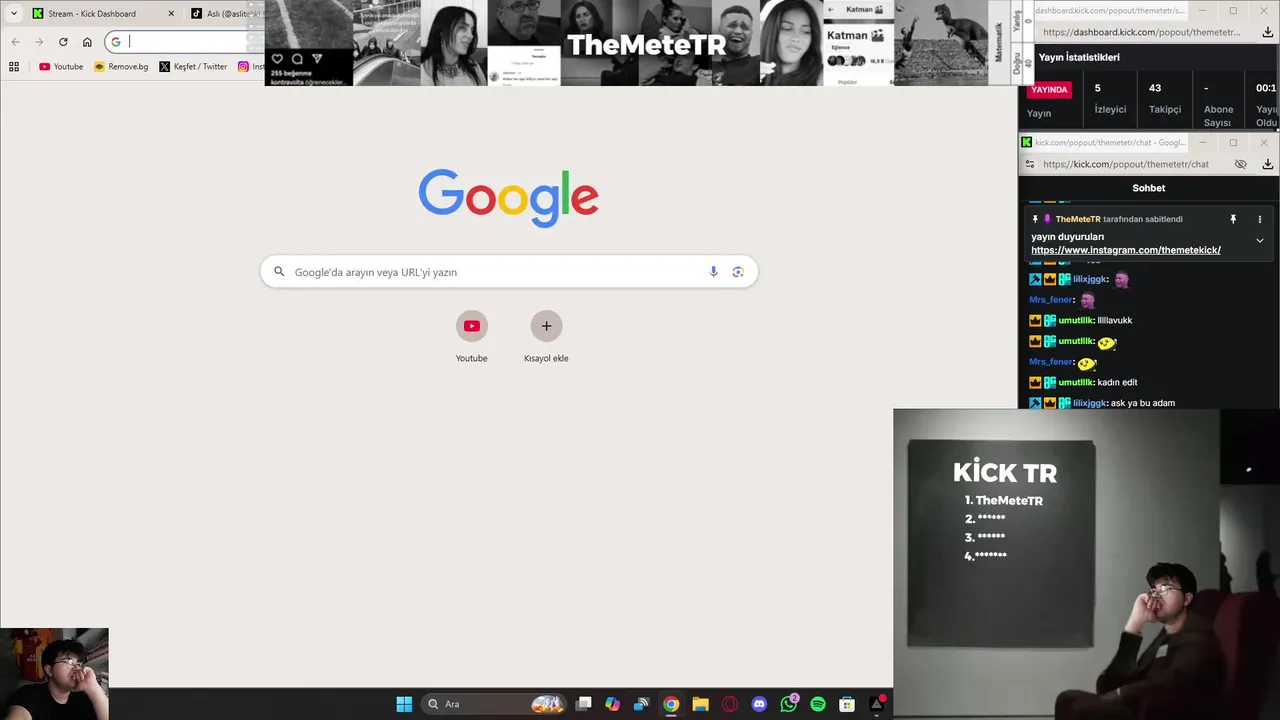Search by image with Google Lens icon

(x=738, y=272)
